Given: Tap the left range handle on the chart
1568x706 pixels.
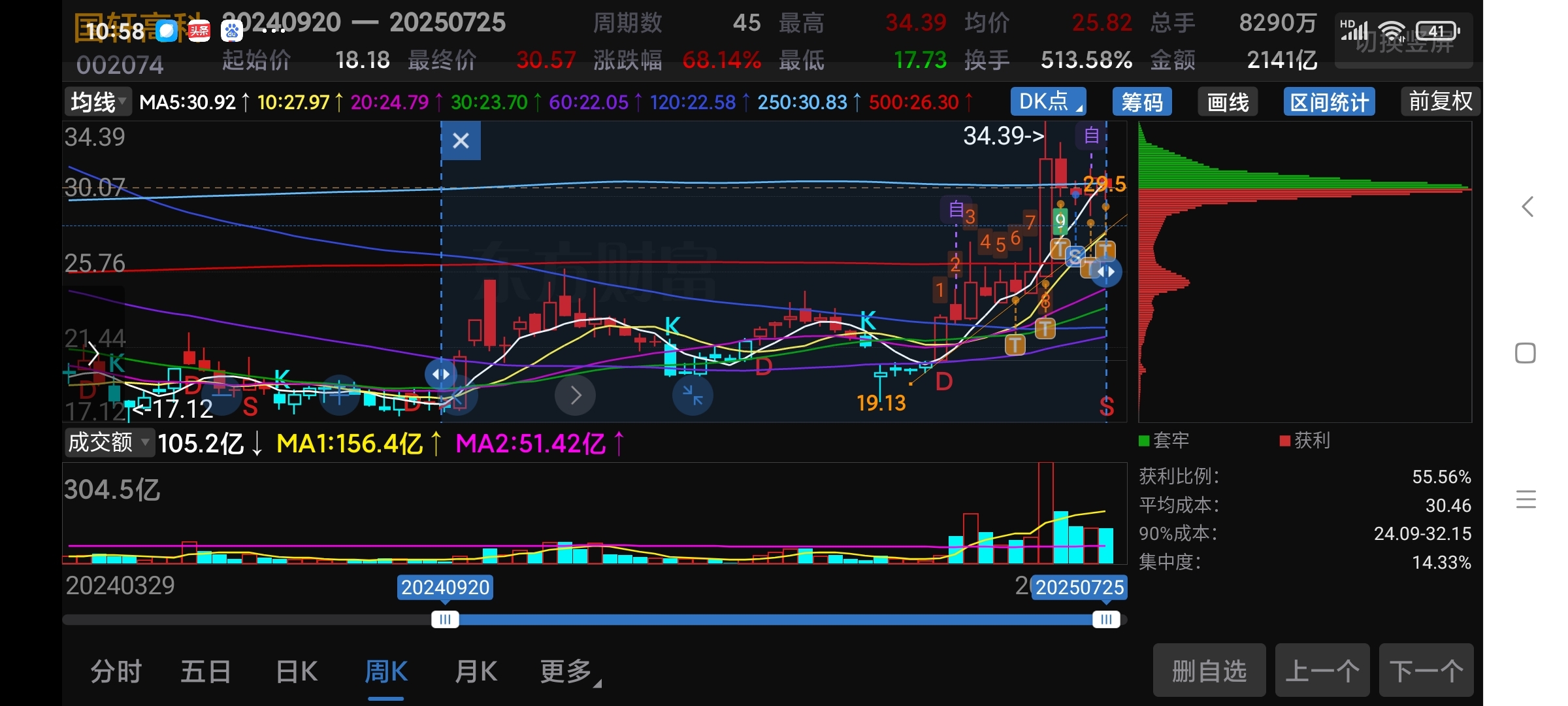Looking at the screenshot, I should 441,375.
